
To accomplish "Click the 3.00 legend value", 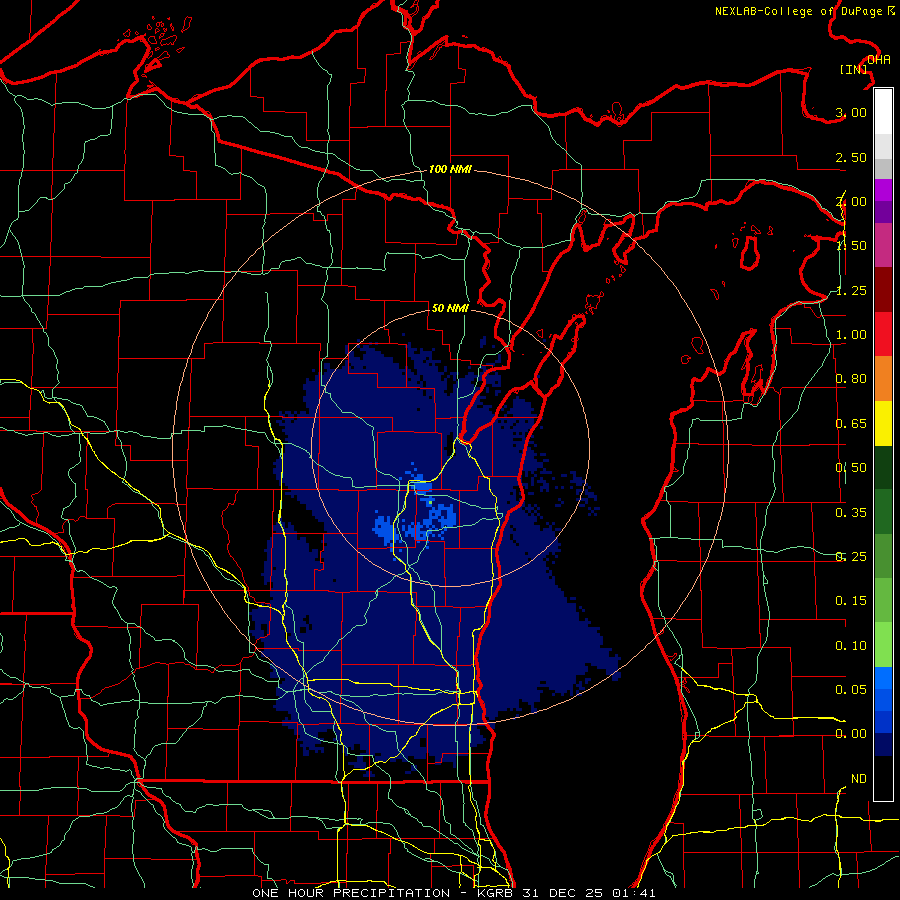I will point(851,112).
